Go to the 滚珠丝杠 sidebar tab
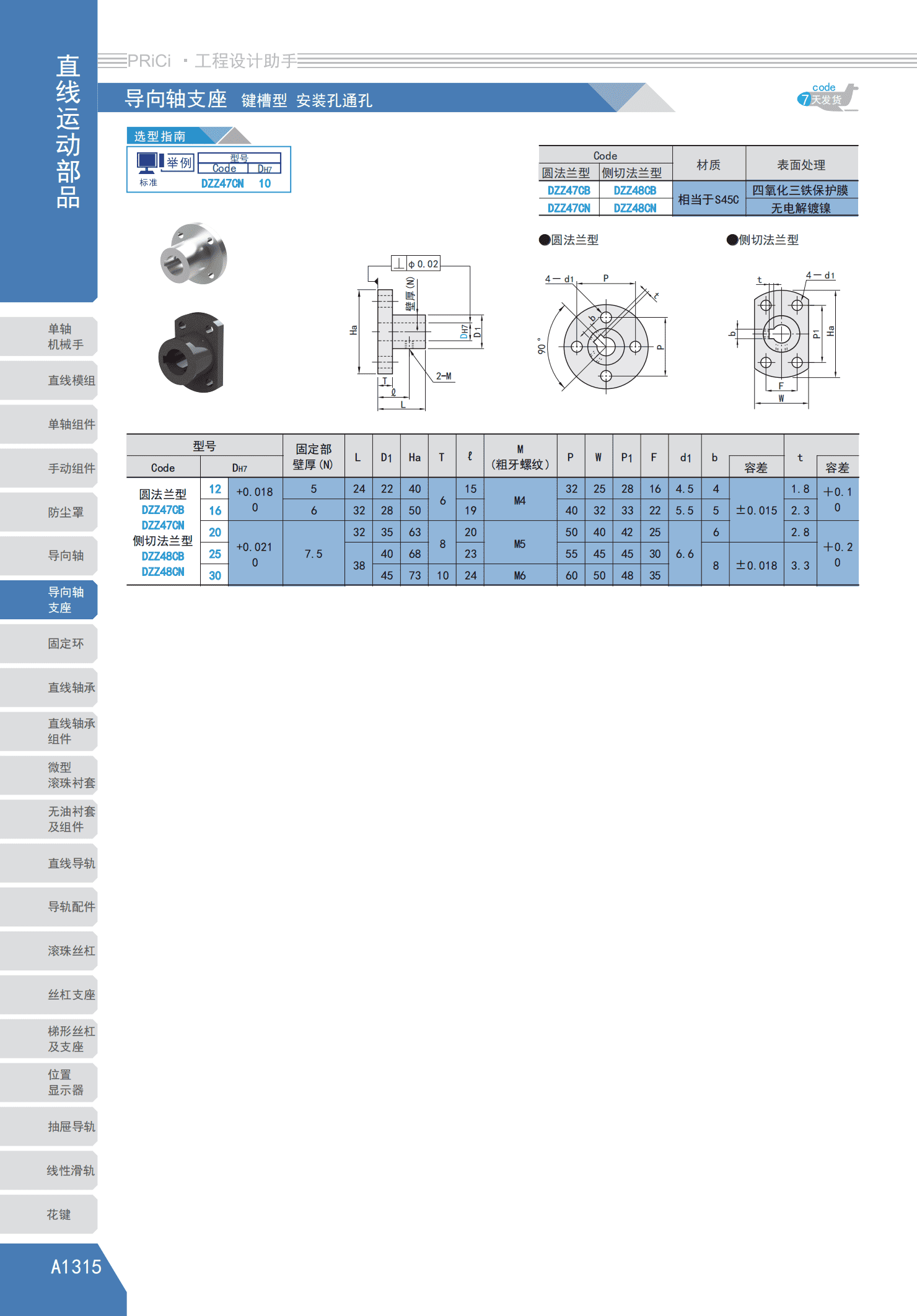The height and width of the screenshot is (1316, 917). (x=49, y=951)
